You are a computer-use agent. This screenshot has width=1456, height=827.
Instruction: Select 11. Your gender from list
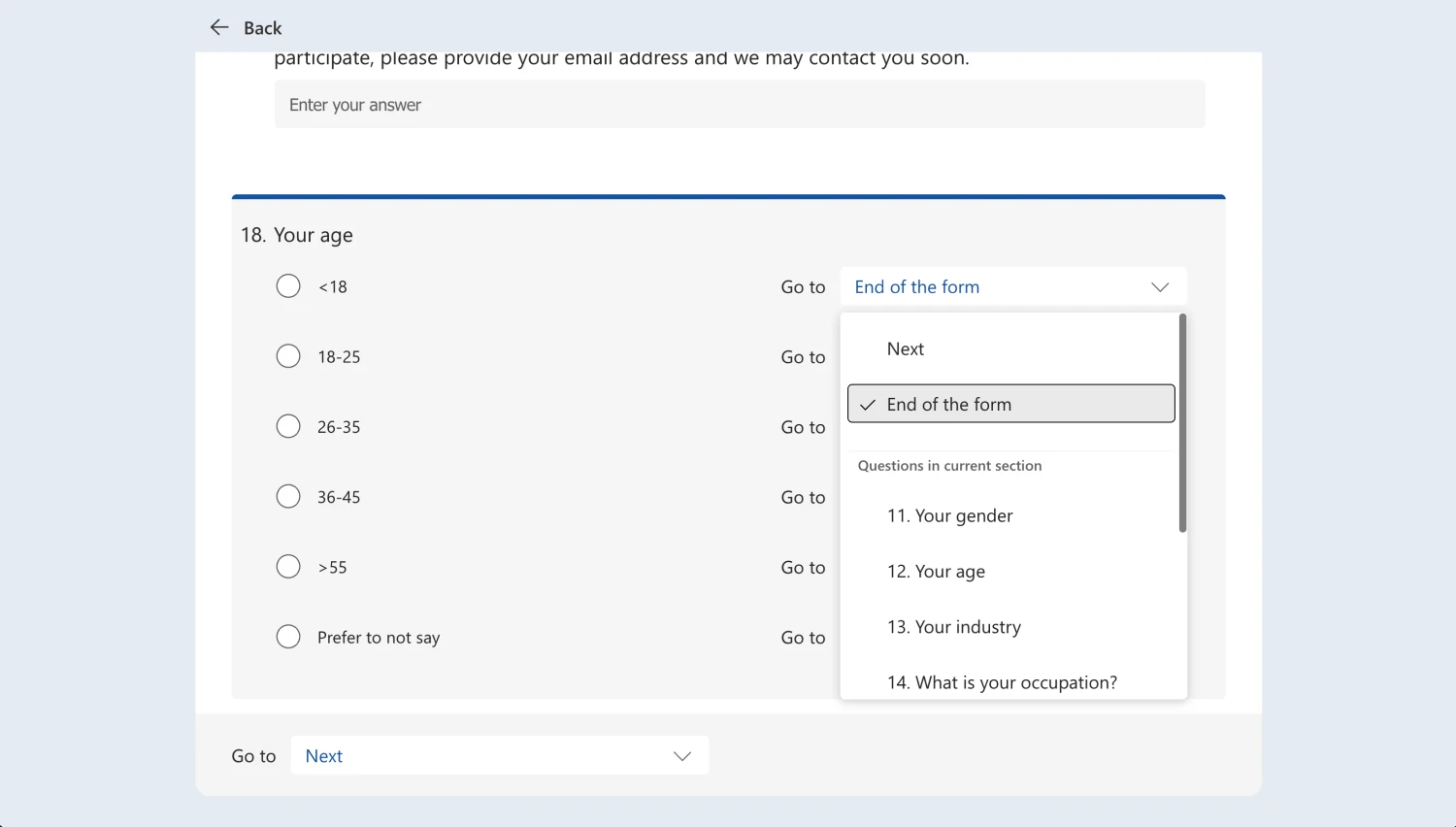(949, 515)
